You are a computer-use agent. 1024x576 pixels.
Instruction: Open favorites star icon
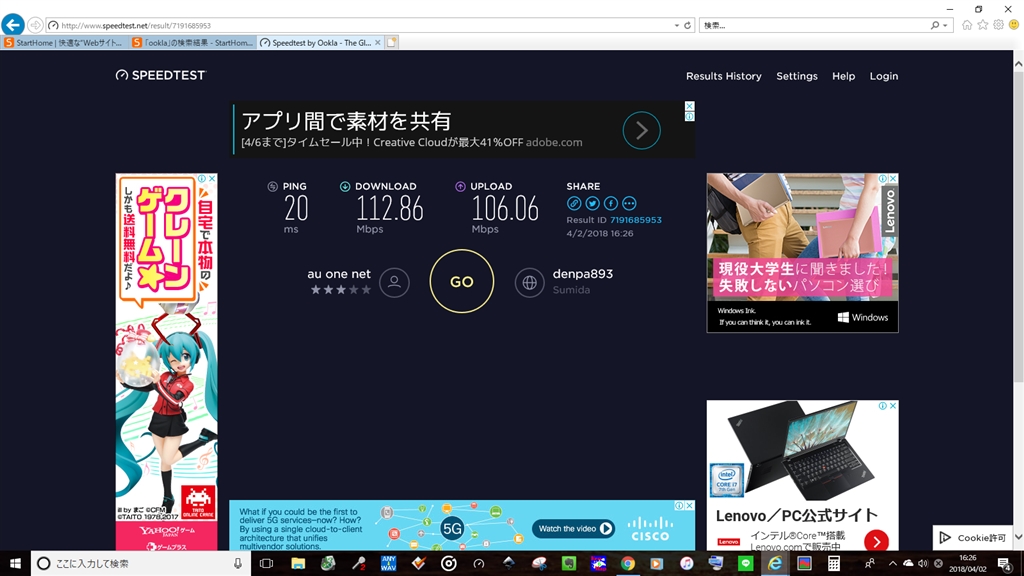pyautogui.click(x=983, y=25)
